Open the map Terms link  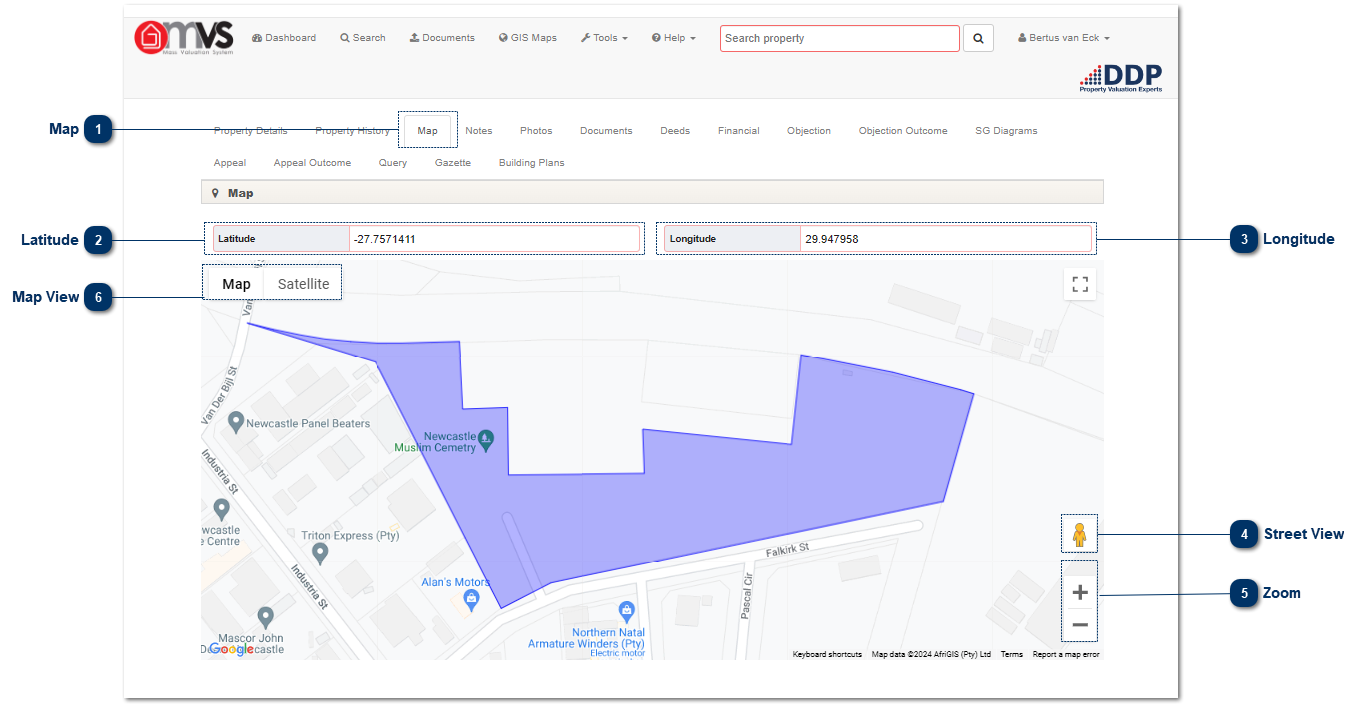point(1012,654)
